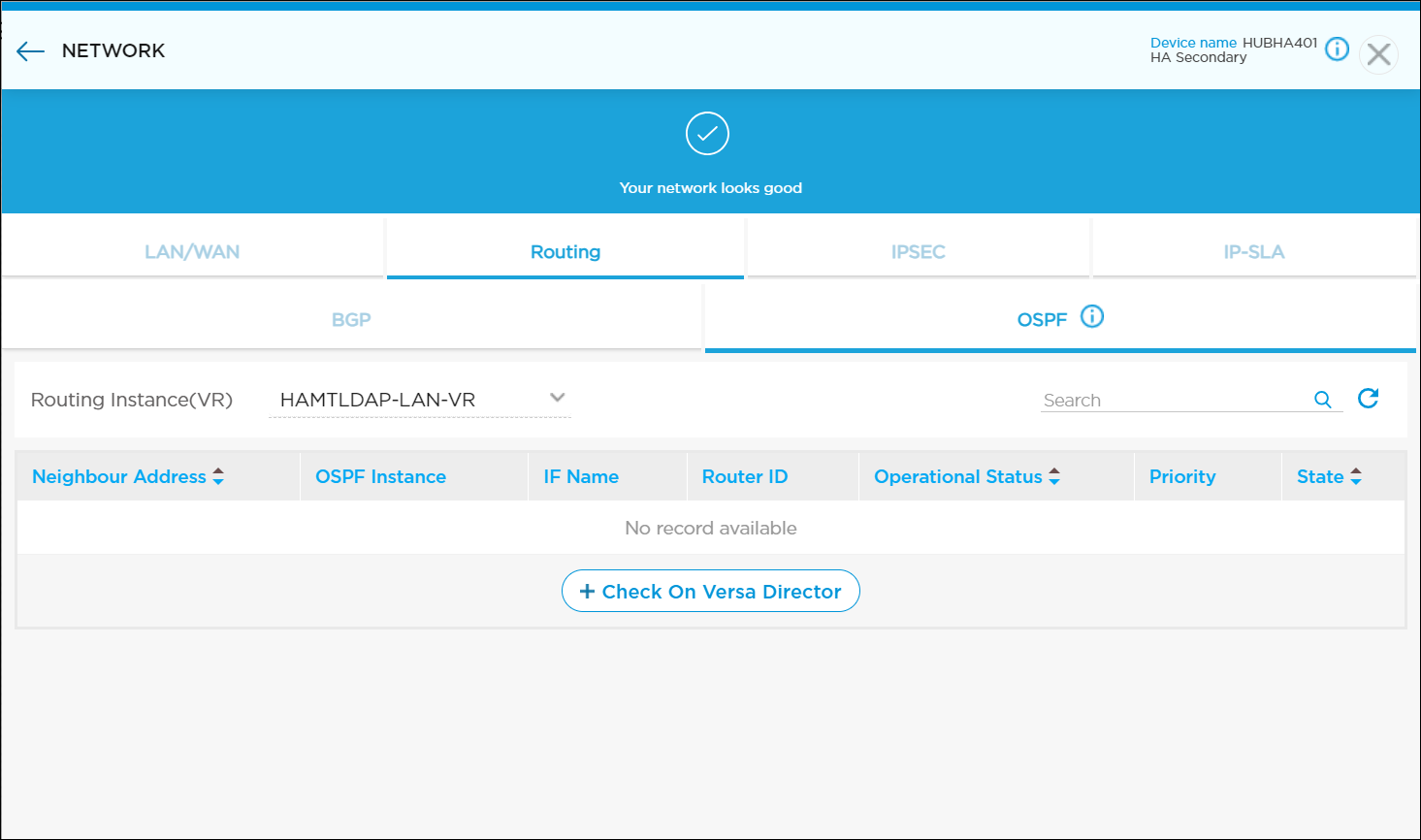The height and width of the screenshot is (840, 1421).
Task: Click the back arrow next to NETWORK
Action: [x=31, y=51]
